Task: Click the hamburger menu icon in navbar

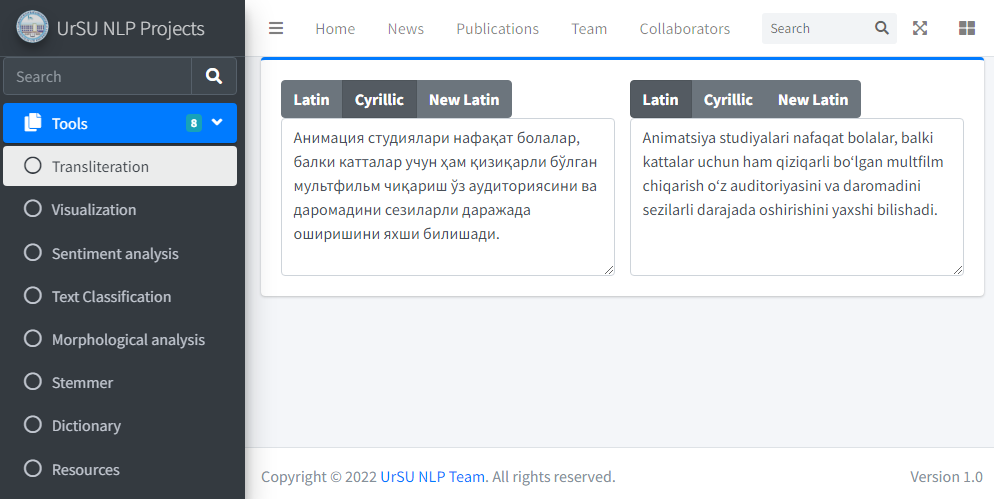Action: 276,28
